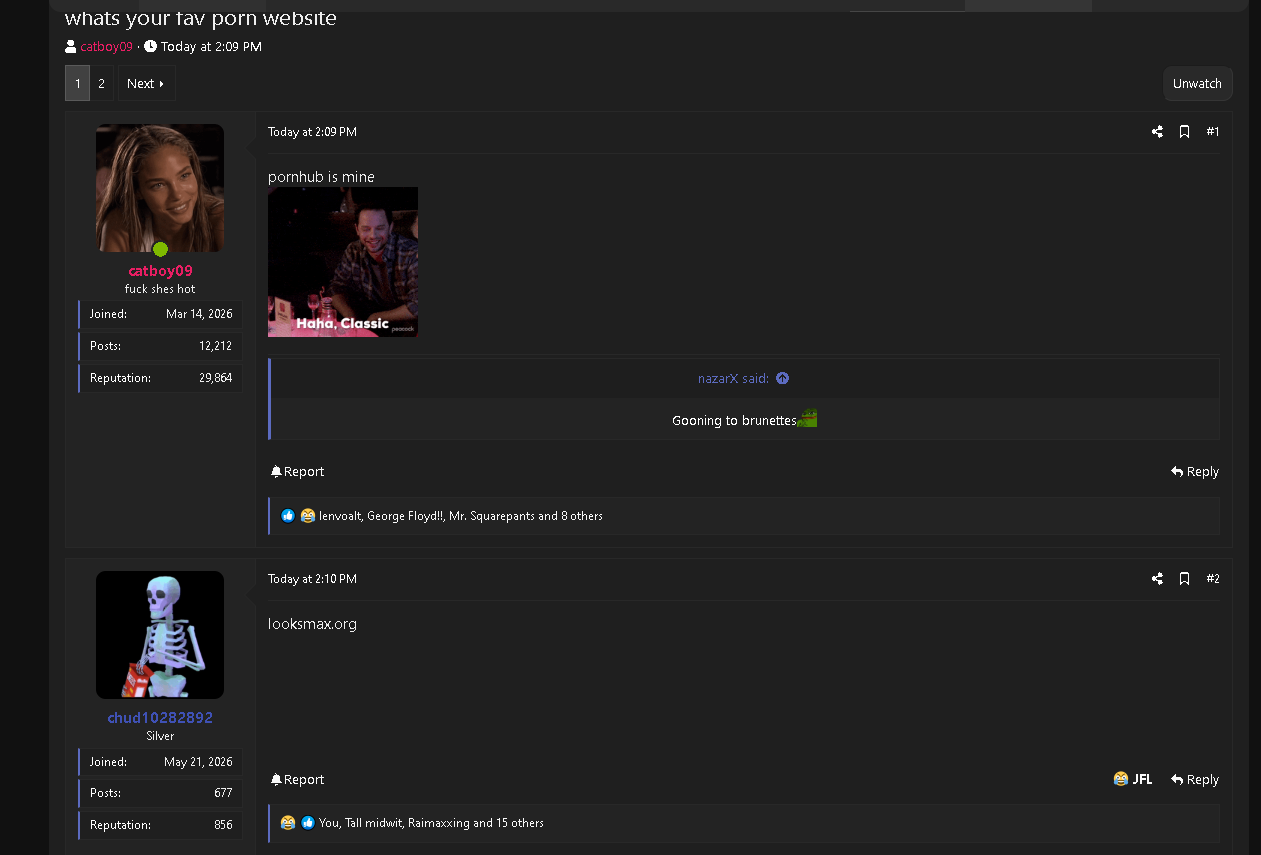This screenshot has height=855, width=1261.
Task: Click chud10282892's posts count 677
Action: [x=223, y=793]
